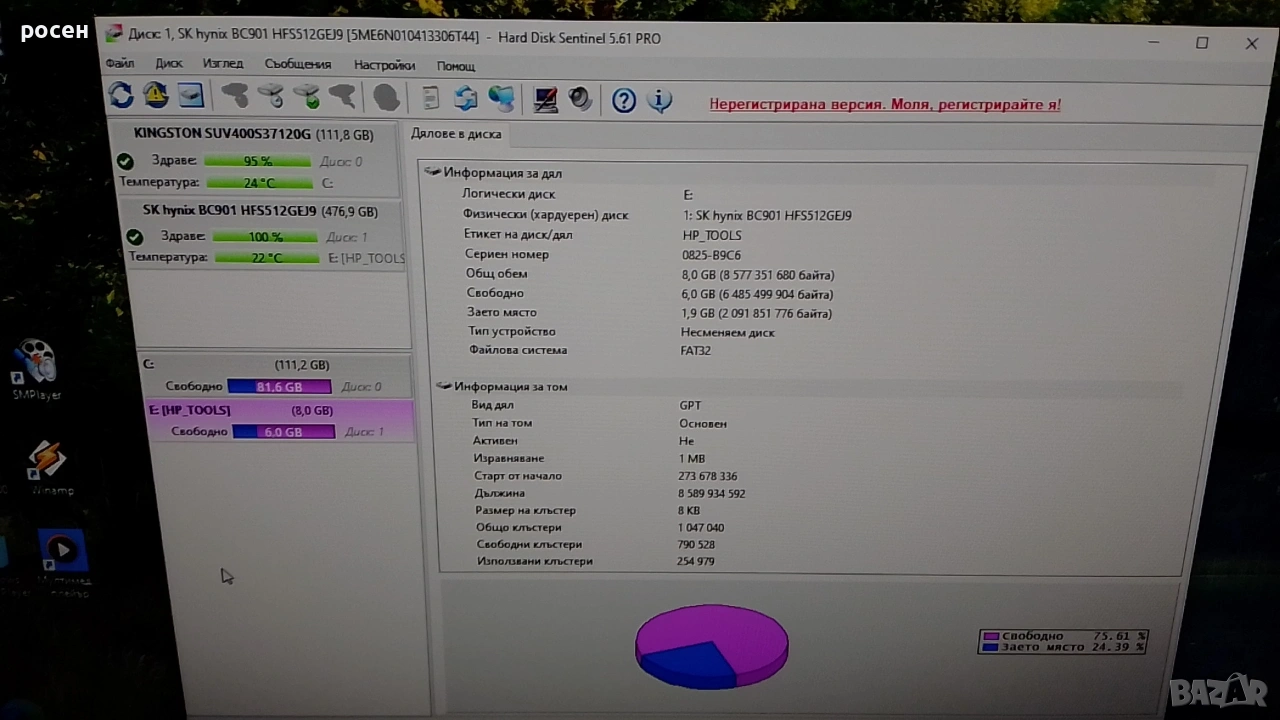Click the monitor with red pen icon
This screenshot has height=720, width=1280.
click(x=545, y=99)
